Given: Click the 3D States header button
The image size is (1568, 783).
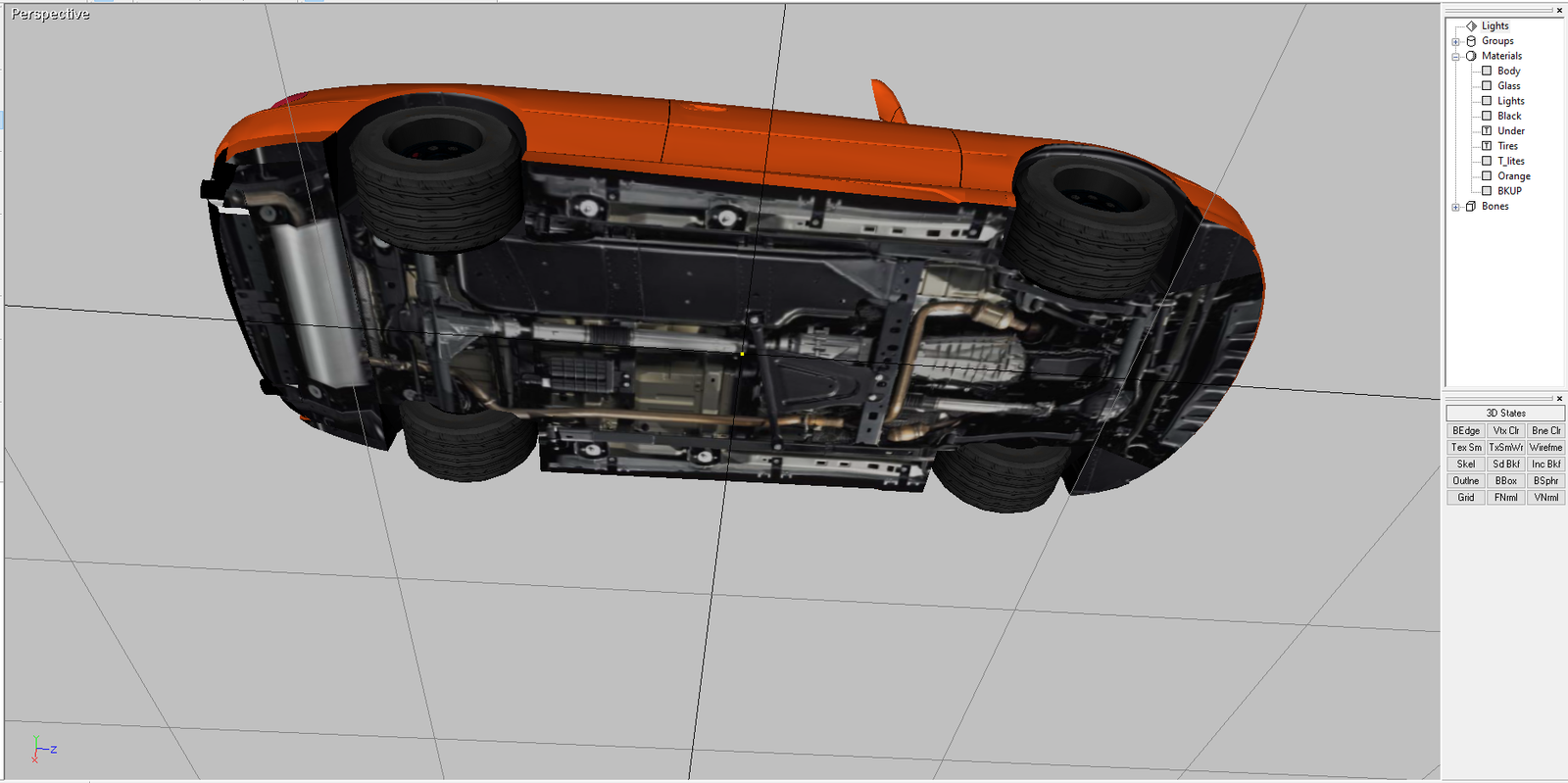Looking at the screenshot, I should 1505,414.
